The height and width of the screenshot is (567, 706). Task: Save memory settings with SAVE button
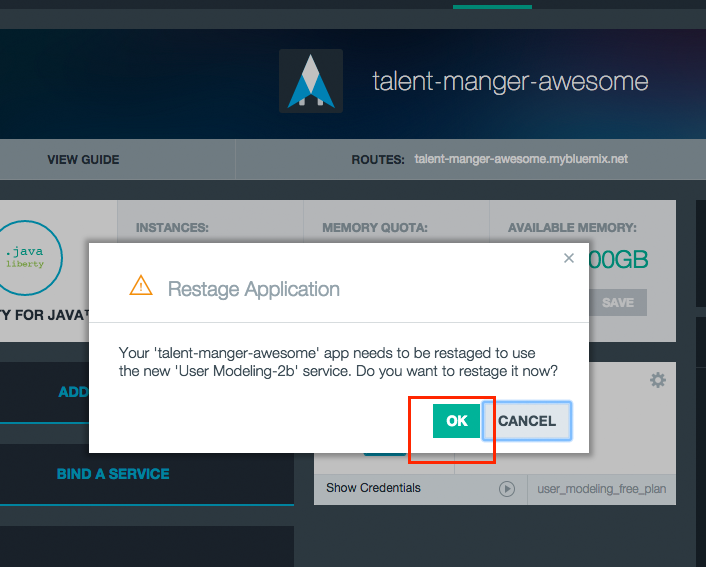tap(618, 302)
